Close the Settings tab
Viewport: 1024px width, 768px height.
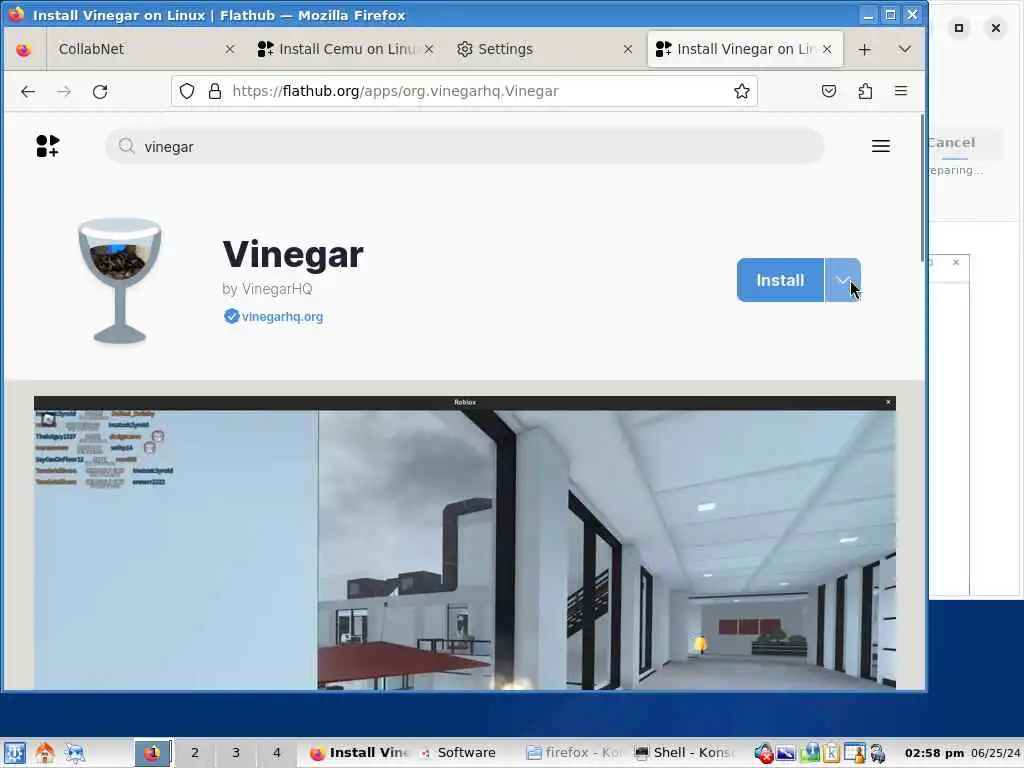[x=628, y=49]
